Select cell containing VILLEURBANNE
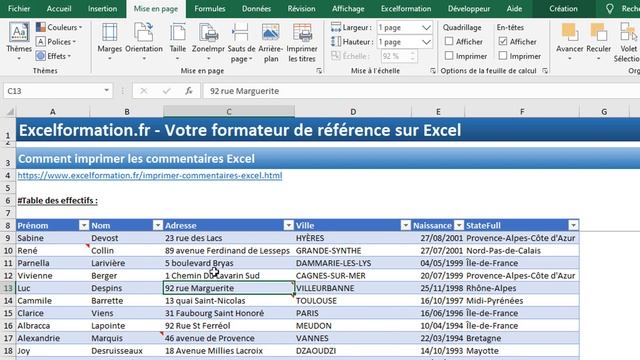The height and width of the screenshot is (360, 640). (353, 288)
